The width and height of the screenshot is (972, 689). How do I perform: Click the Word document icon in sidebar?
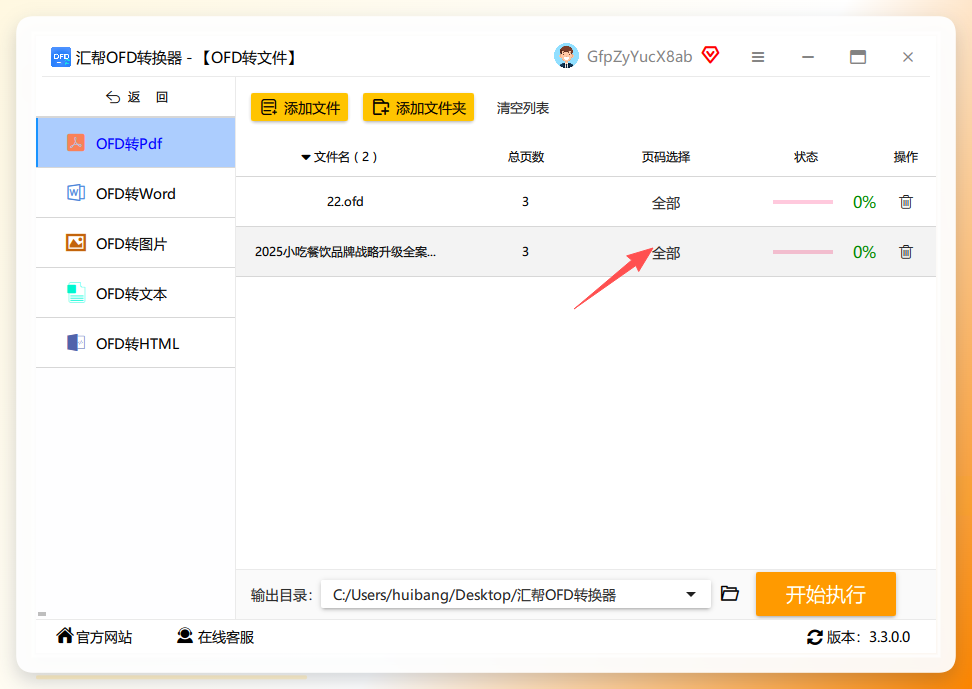pyautogui.click(x=76, y=193)
